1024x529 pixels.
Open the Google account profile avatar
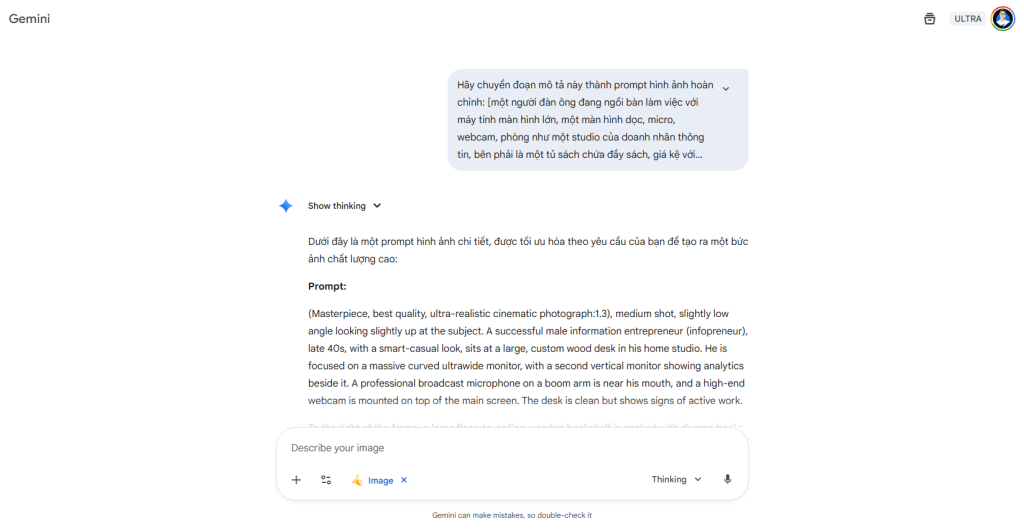(1003, 19)
